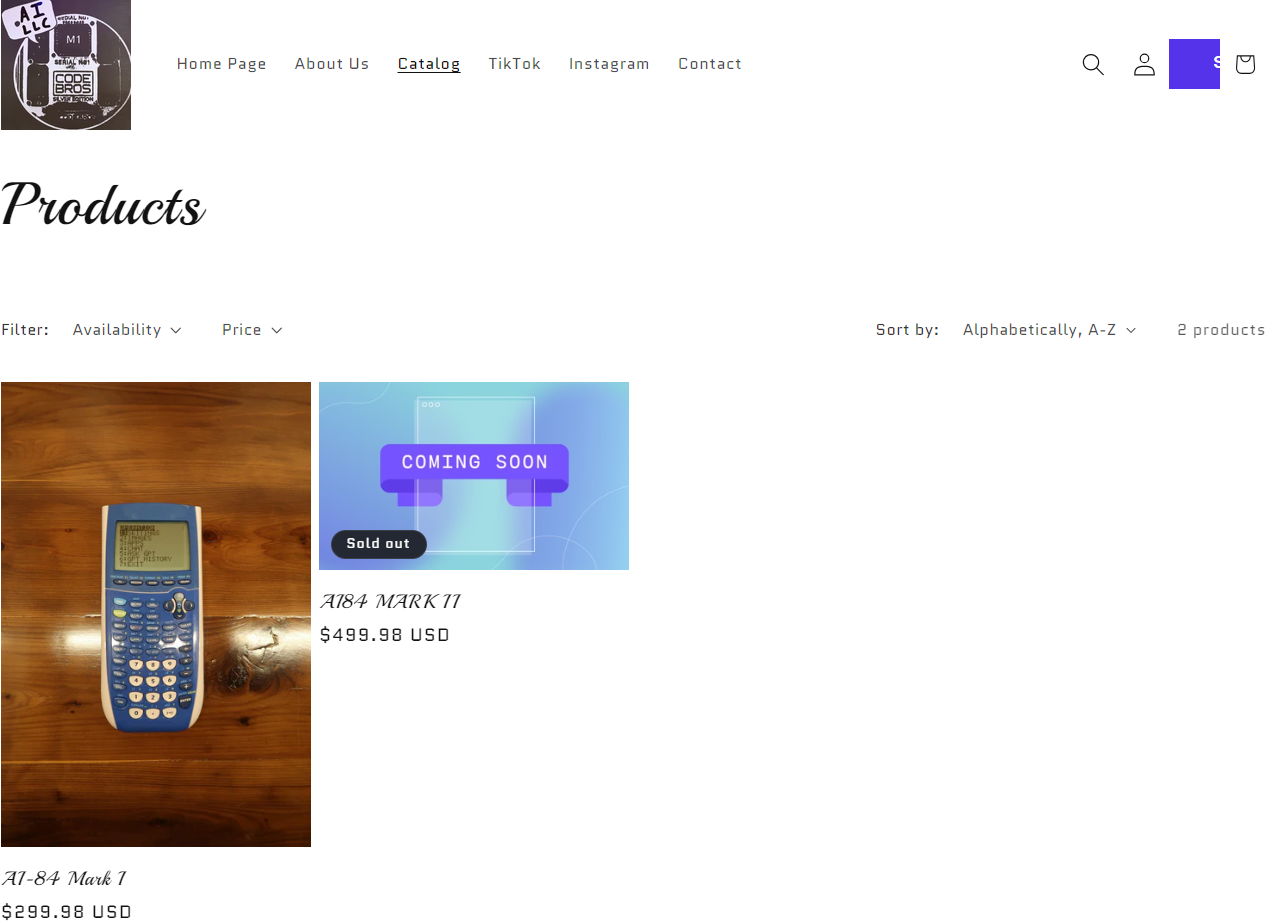Image resolution: width=1265 pixels, height=921 pixels.
Task: Click the AI-84 Mark I product title
Action: [64, 879]
